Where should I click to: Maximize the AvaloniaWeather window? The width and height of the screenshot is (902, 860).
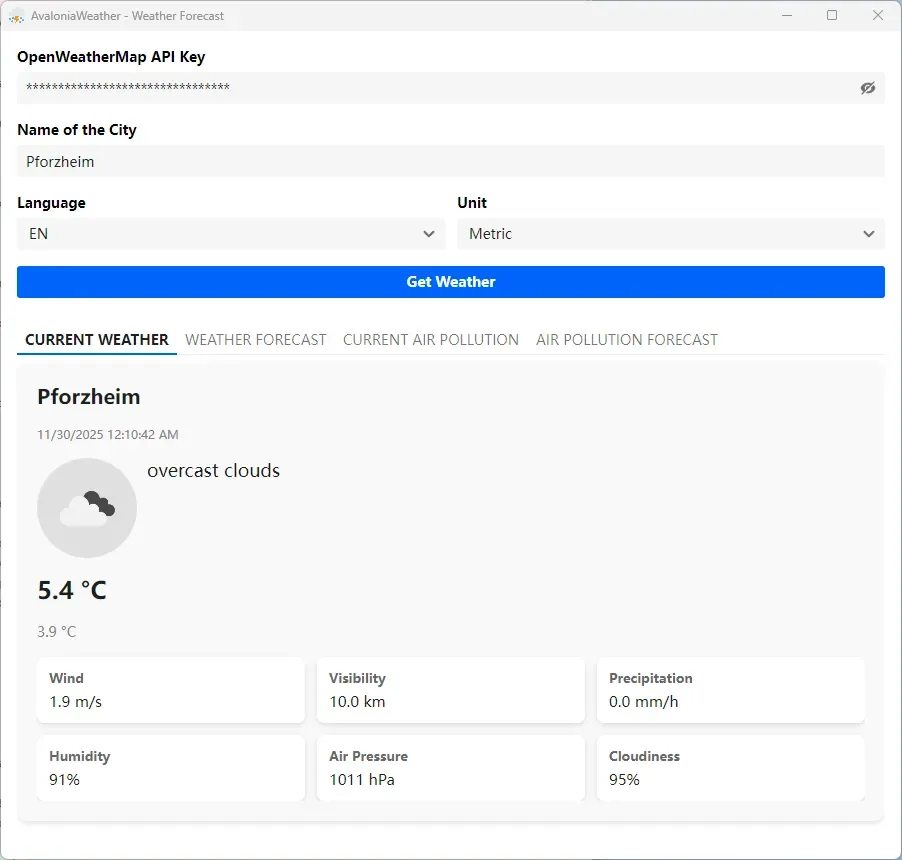tap(832, 16)
